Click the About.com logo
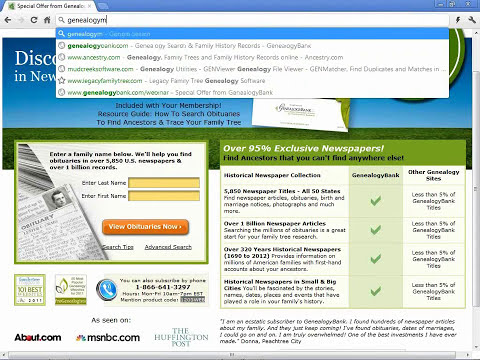 click(38, 338)
